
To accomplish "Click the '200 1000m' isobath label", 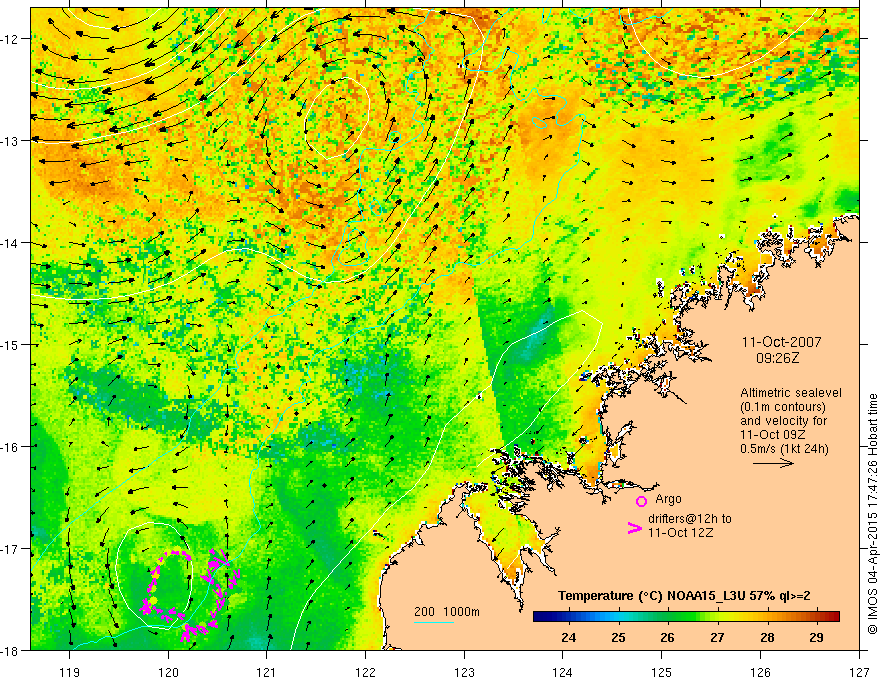I will (x=447, y=612).
